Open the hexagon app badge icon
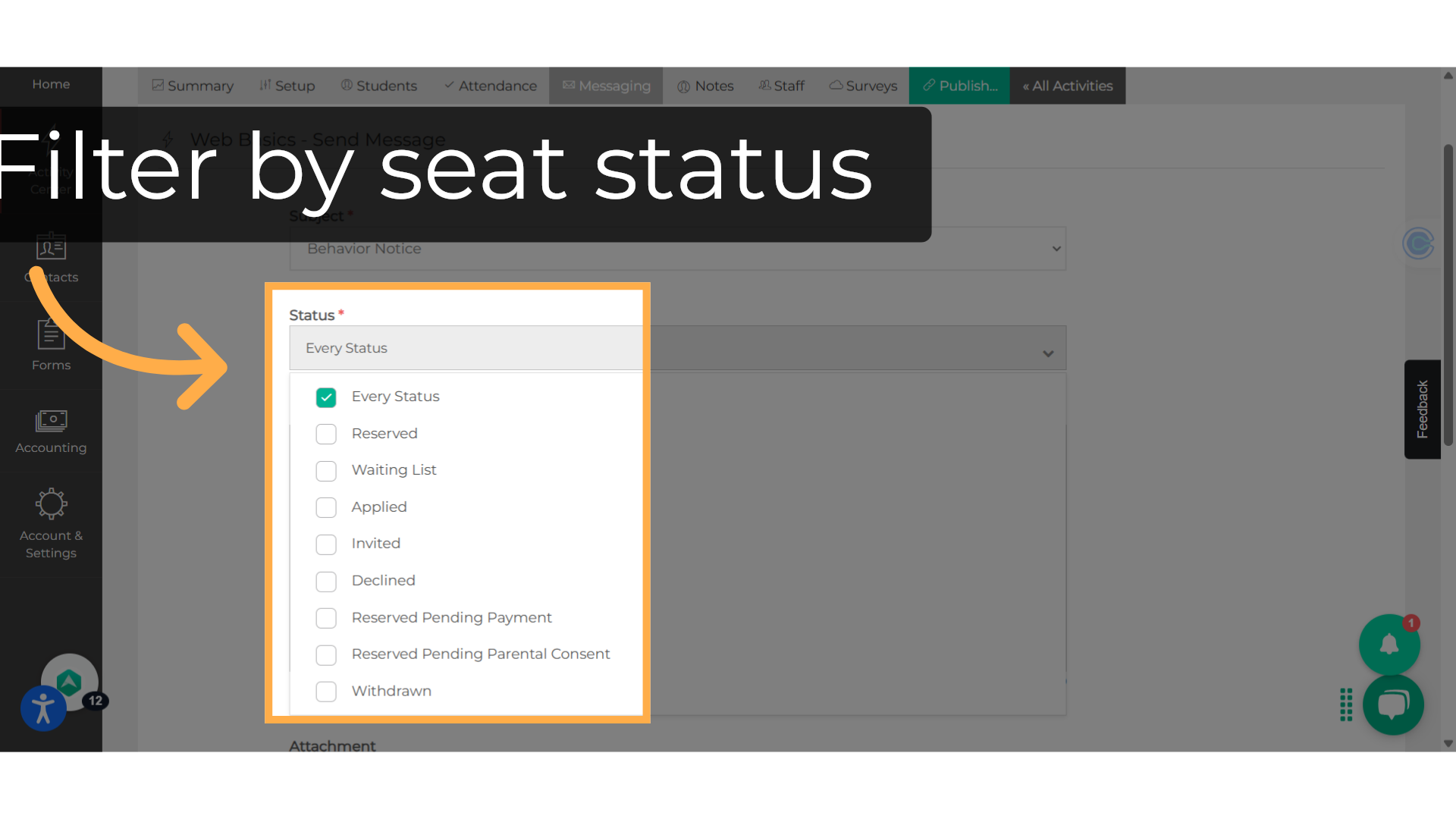The height and width of the screenshot is (819, 1456). (69, 682)
